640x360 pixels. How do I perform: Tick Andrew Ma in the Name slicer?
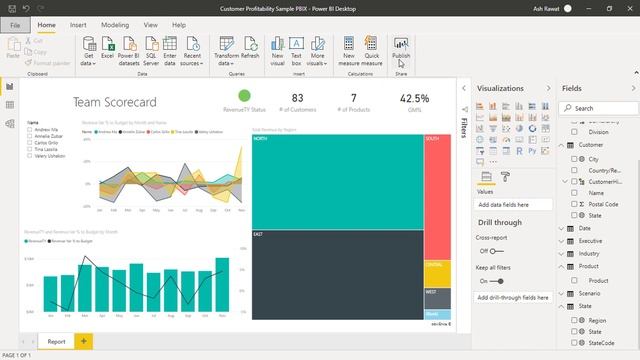coord(29,129)
